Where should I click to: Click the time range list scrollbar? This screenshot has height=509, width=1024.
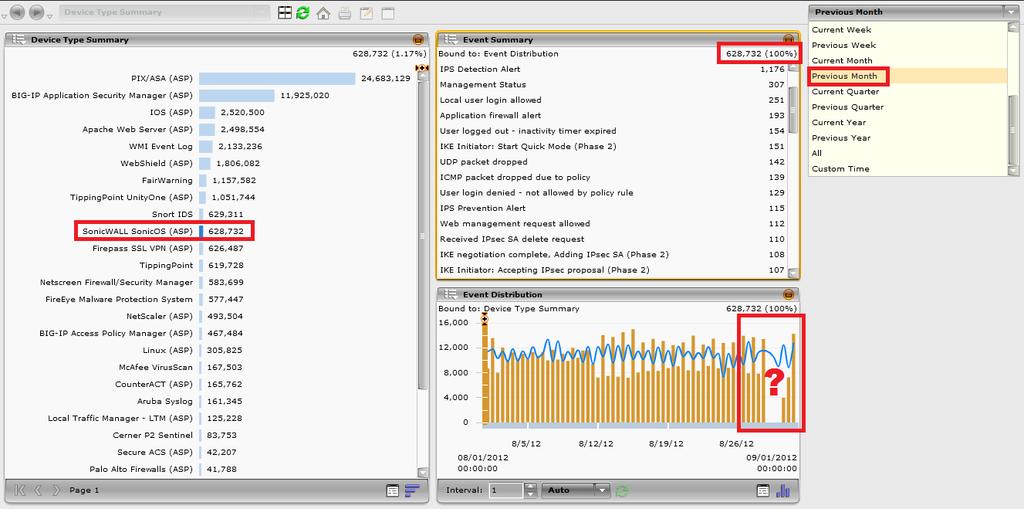pyautogui.click(x=1014, y=98)
